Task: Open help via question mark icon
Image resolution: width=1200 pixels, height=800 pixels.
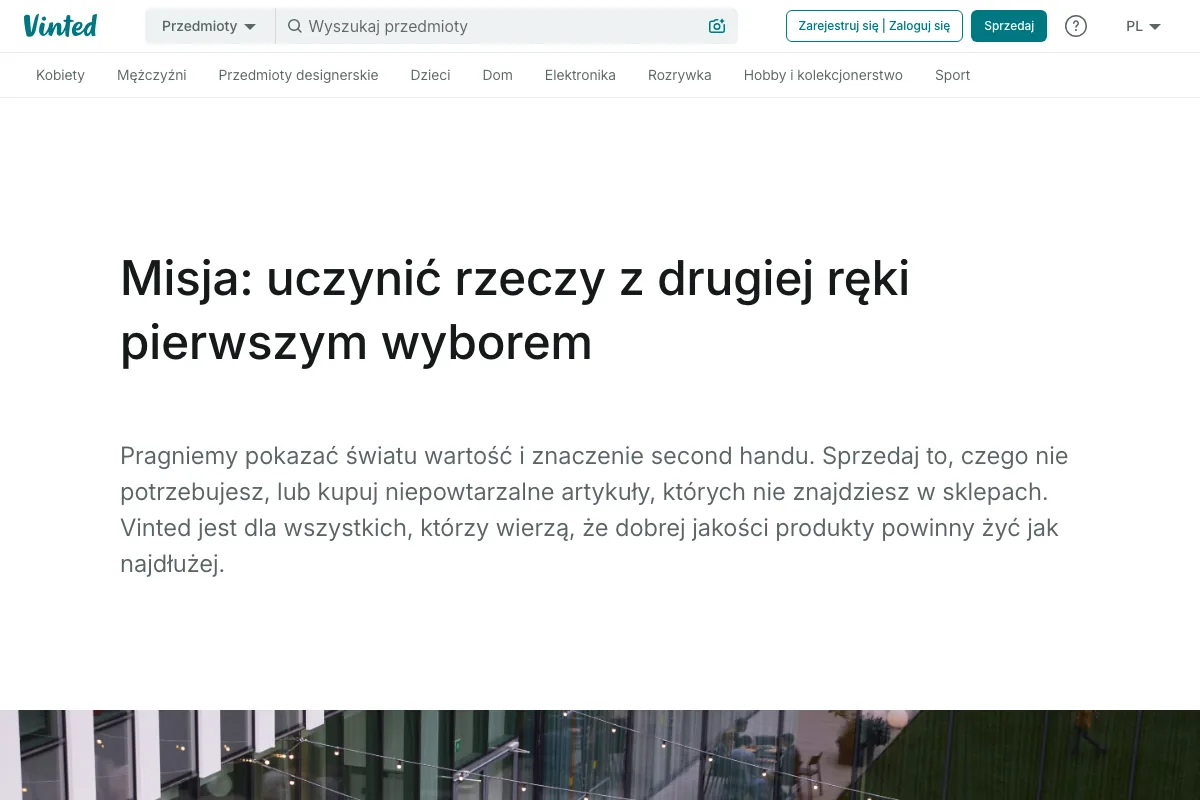Action: (x=1076, y=26)
